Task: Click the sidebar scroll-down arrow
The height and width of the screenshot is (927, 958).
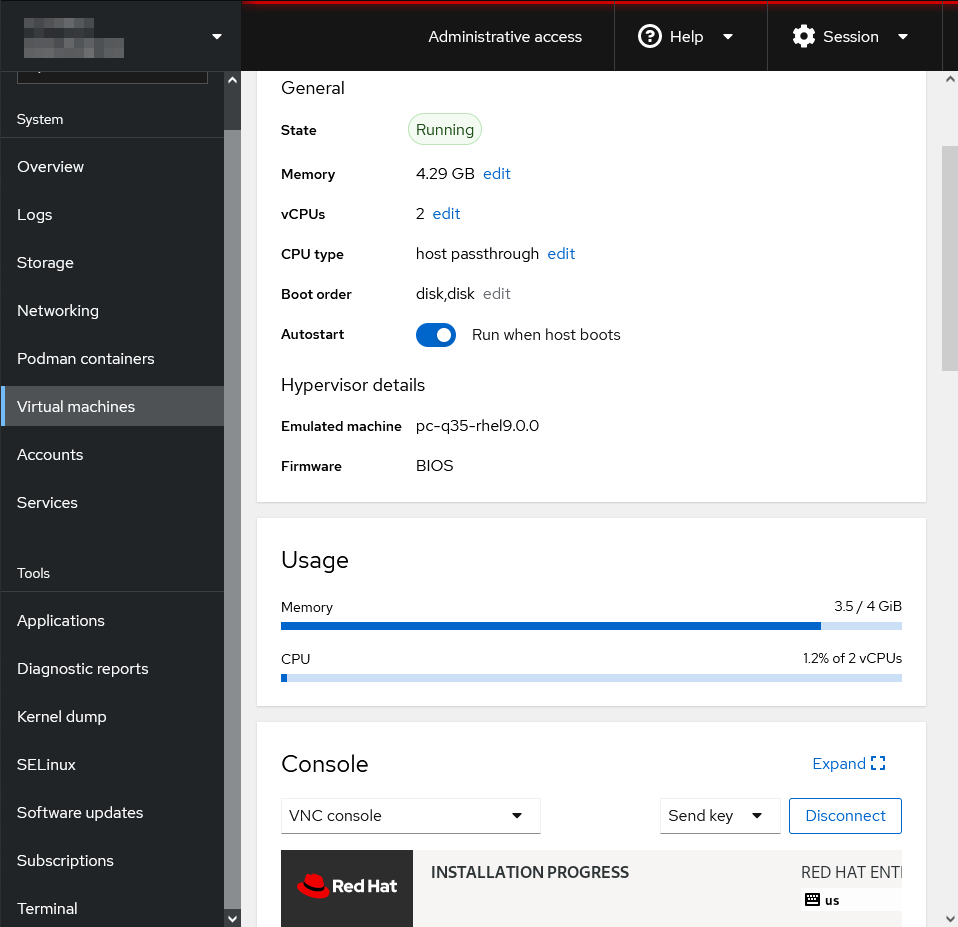Action: (x=233, y=918)
